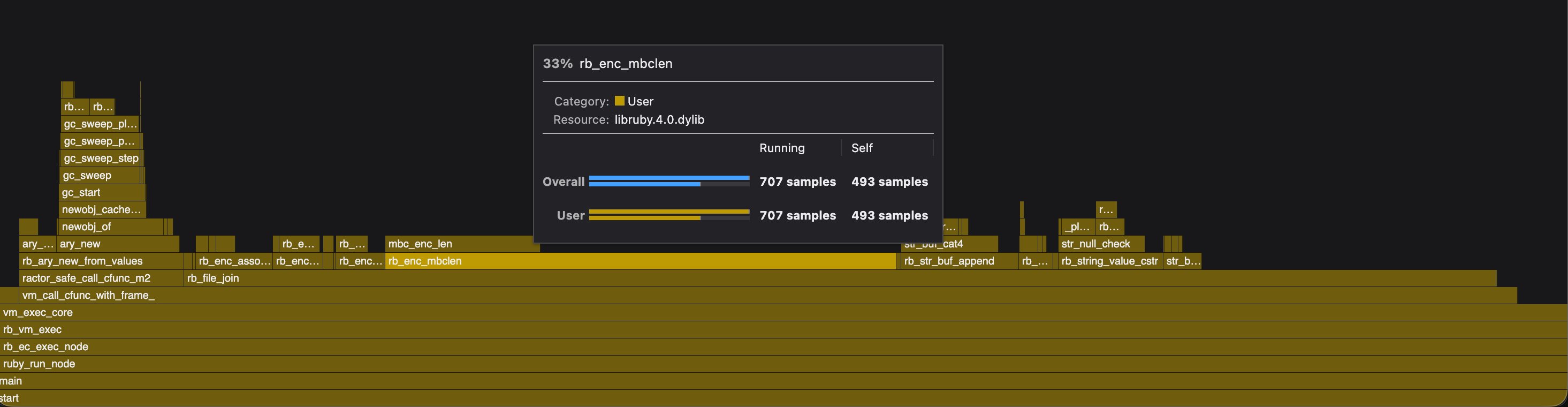Click the str_null_check frame
The height and width of the screenshot is (407, 1568).
coord(1101,244)
